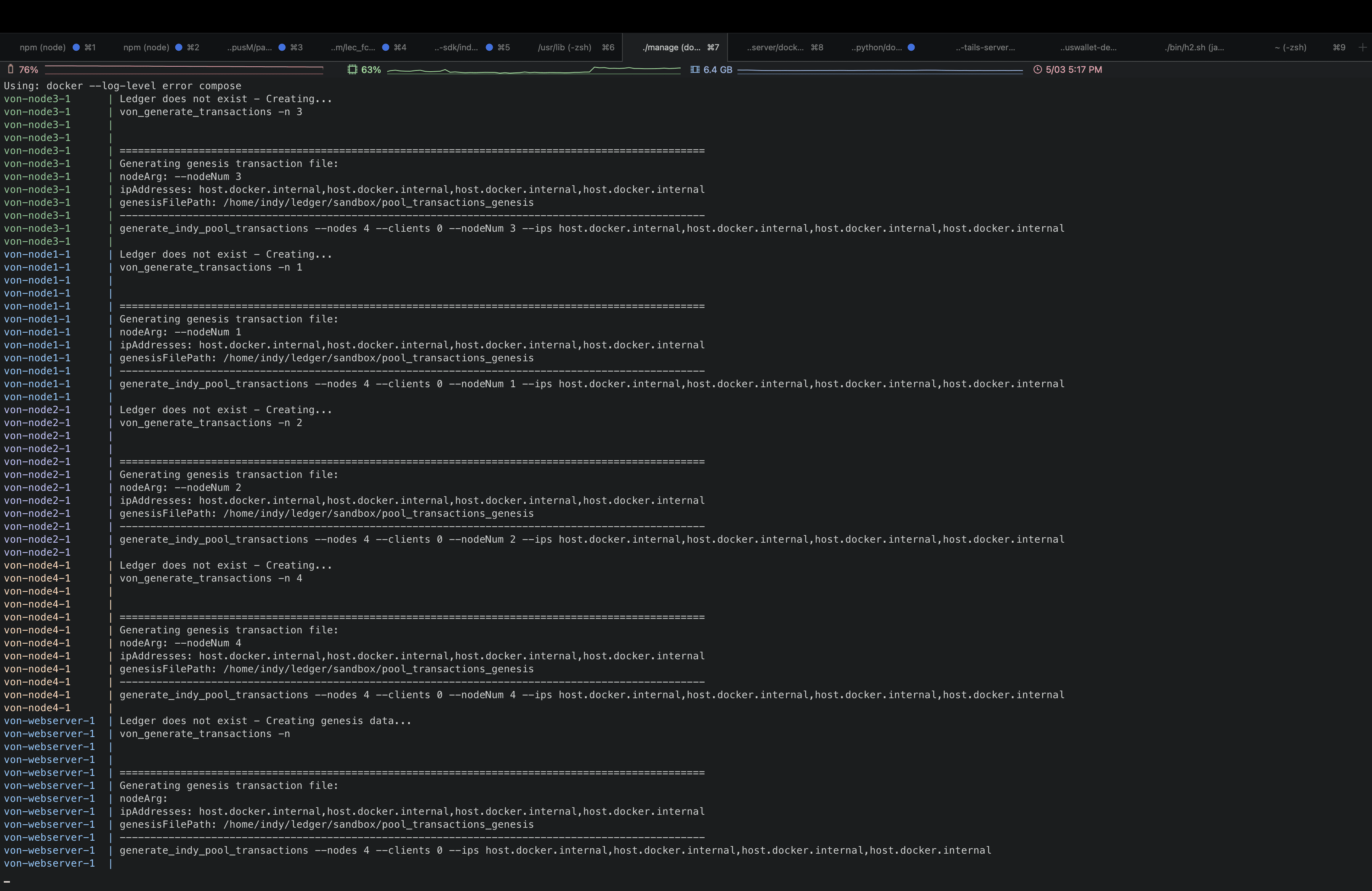Click 'von_generate_transactions -n 1' line
Screen dimensions: 1372x891
211,268
